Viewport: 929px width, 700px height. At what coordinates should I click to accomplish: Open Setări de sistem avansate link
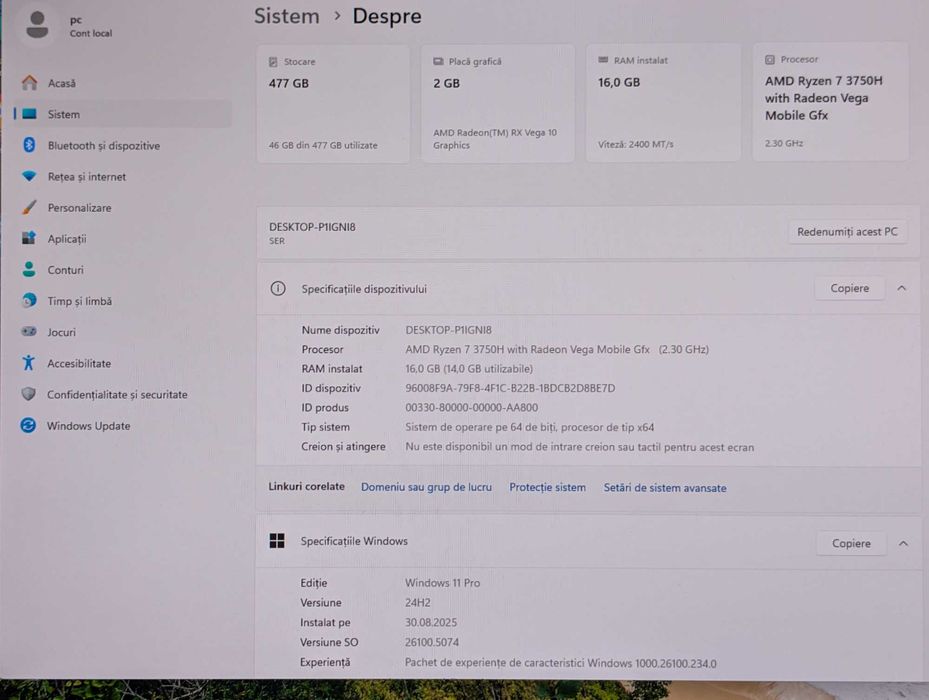point(665,488)
